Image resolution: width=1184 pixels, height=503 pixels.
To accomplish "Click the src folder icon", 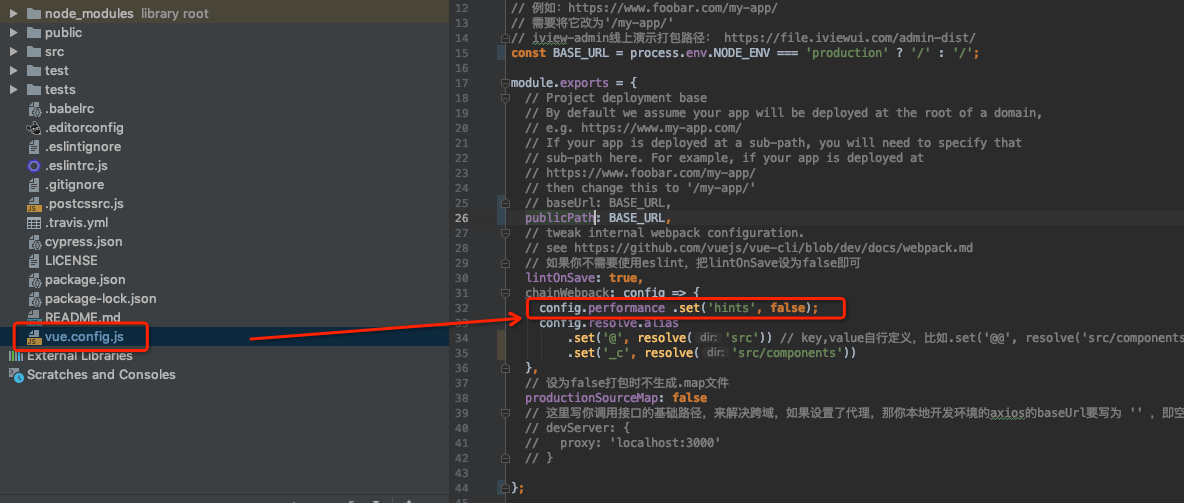I will (x=33, y=51).
